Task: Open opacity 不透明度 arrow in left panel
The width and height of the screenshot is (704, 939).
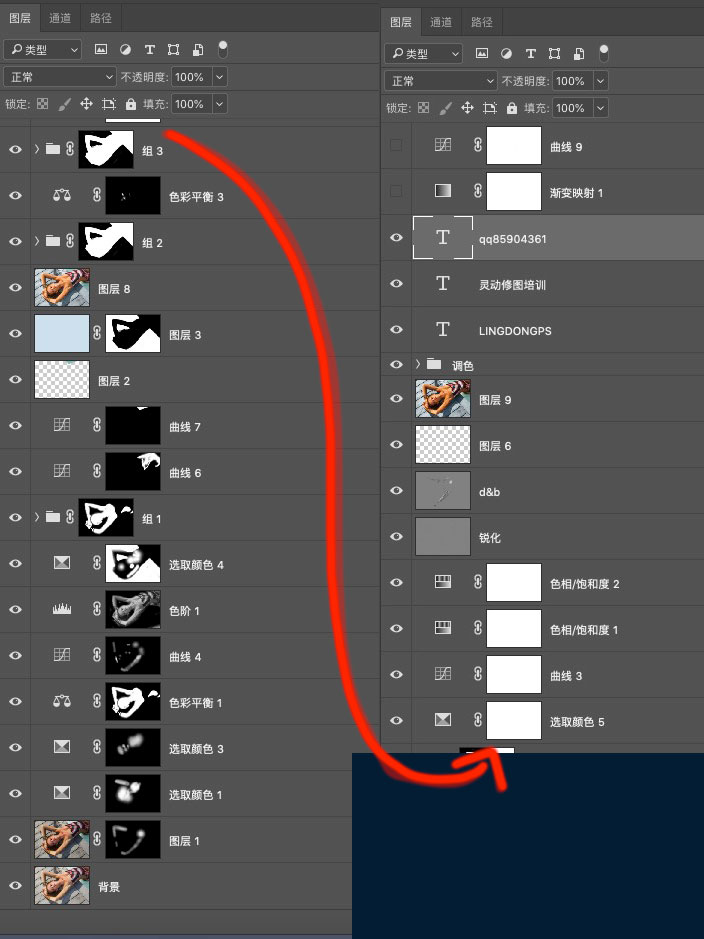Action: pyautogui.click(x=220, y=77)
